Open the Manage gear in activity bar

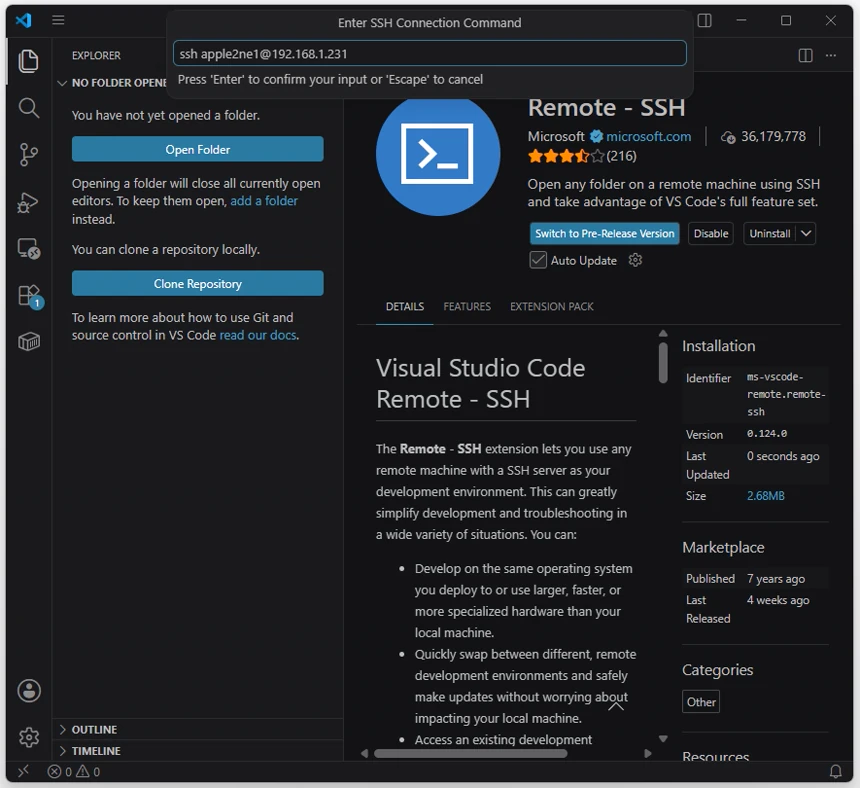pos(29,738)
